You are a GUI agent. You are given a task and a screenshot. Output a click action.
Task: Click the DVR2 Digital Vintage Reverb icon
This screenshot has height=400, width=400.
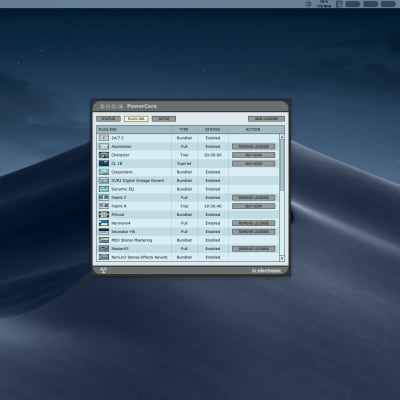pyautogui.click(x=104, y=180)
